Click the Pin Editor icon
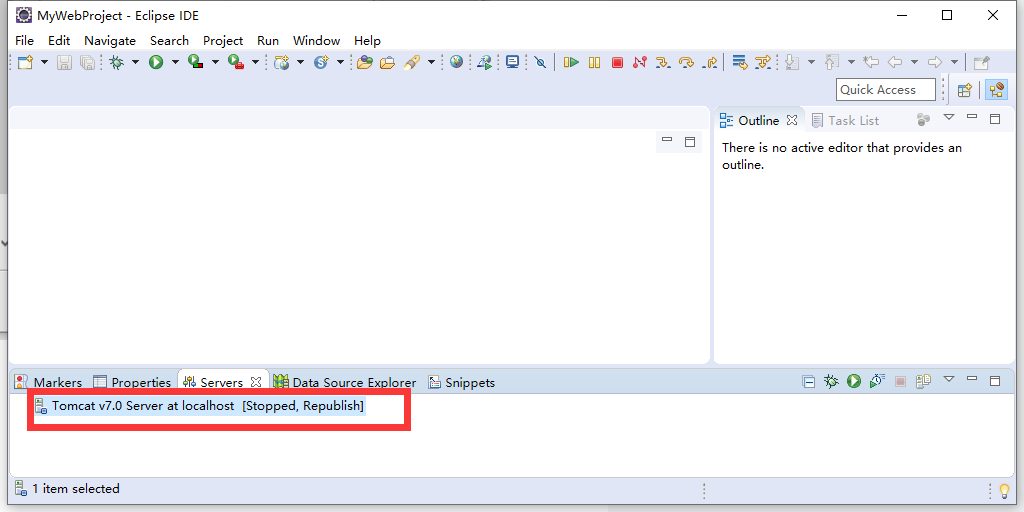Viewport: 1024px width, 512px height. [x=982, y=62]
